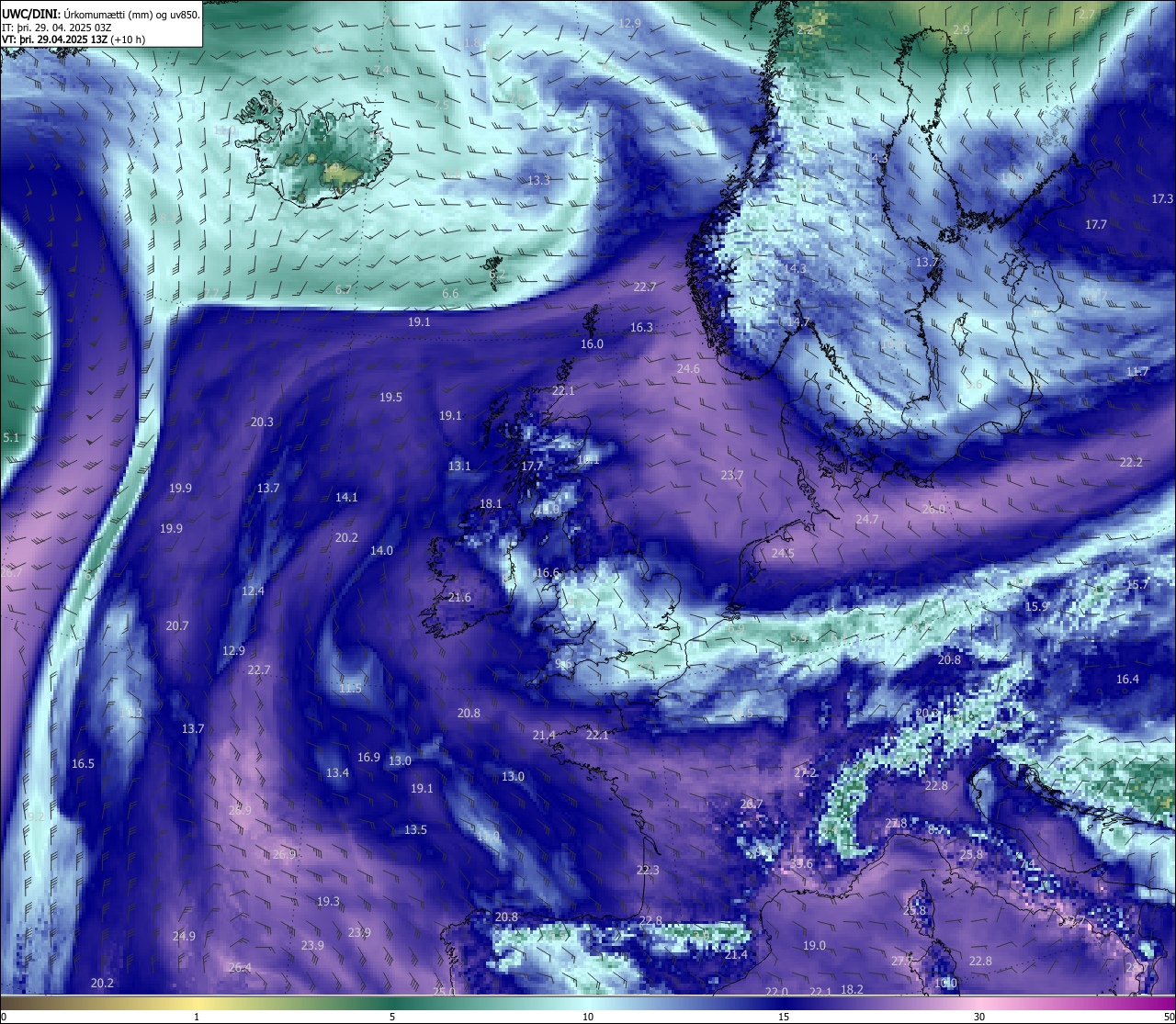
Task: Click the 19.3 value in the lower-left ocean
Action: 328,902
